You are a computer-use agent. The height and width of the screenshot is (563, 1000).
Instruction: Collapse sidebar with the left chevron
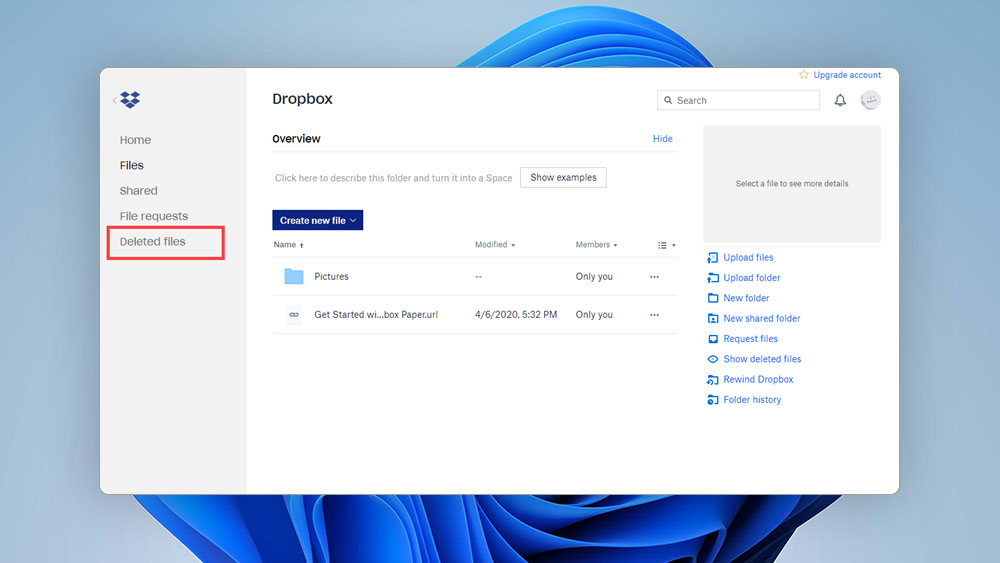114,100
